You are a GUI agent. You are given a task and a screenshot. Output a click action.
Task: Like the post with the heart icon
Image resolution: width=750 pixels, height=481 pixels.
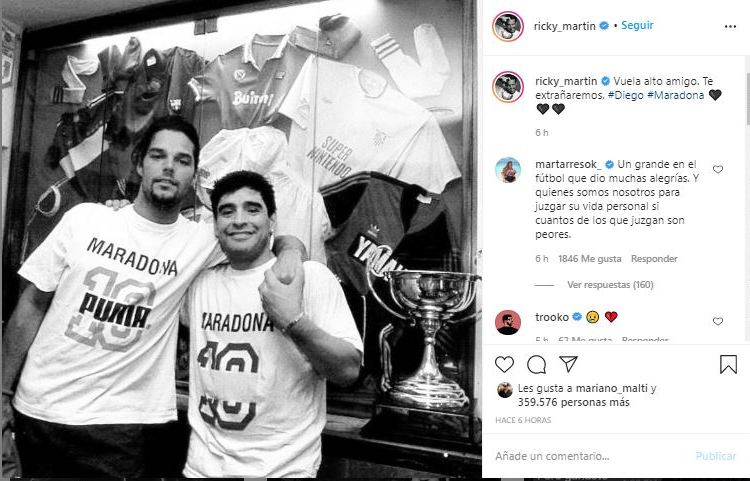(504, 364)
